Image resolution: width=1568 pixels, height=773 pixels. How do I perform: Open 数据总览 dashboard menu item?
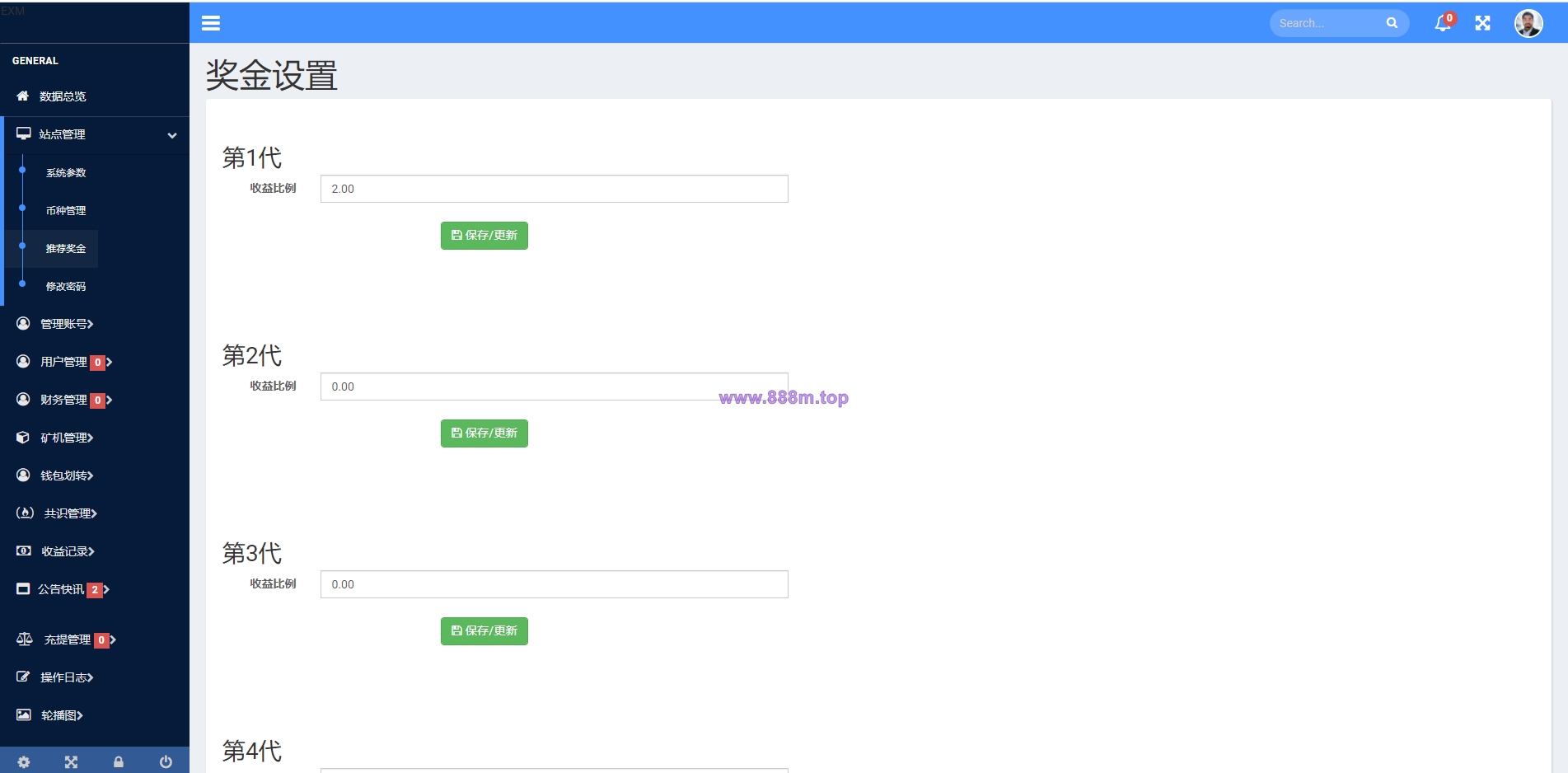63,96
